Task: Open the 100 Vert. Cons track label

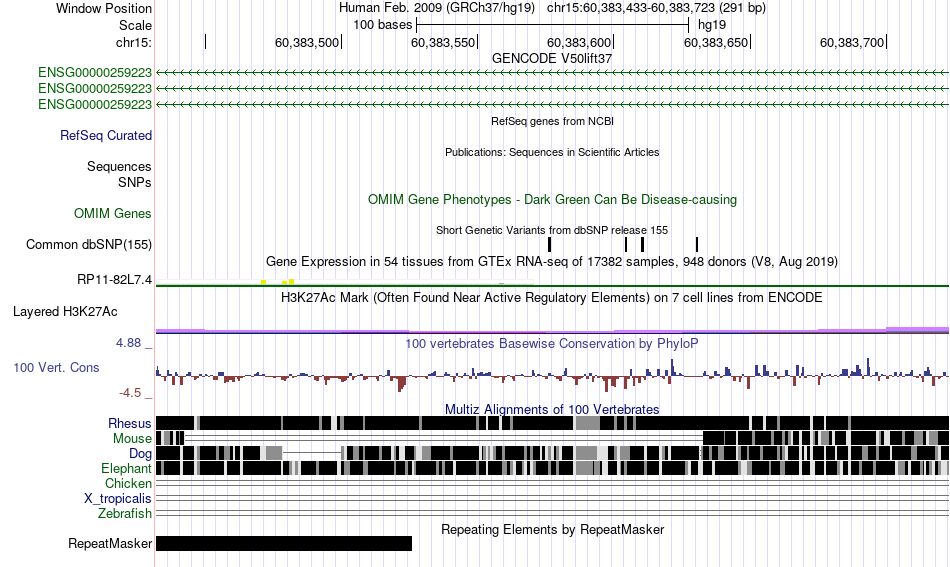Action: pyautogui.click(x=56, y=368)
